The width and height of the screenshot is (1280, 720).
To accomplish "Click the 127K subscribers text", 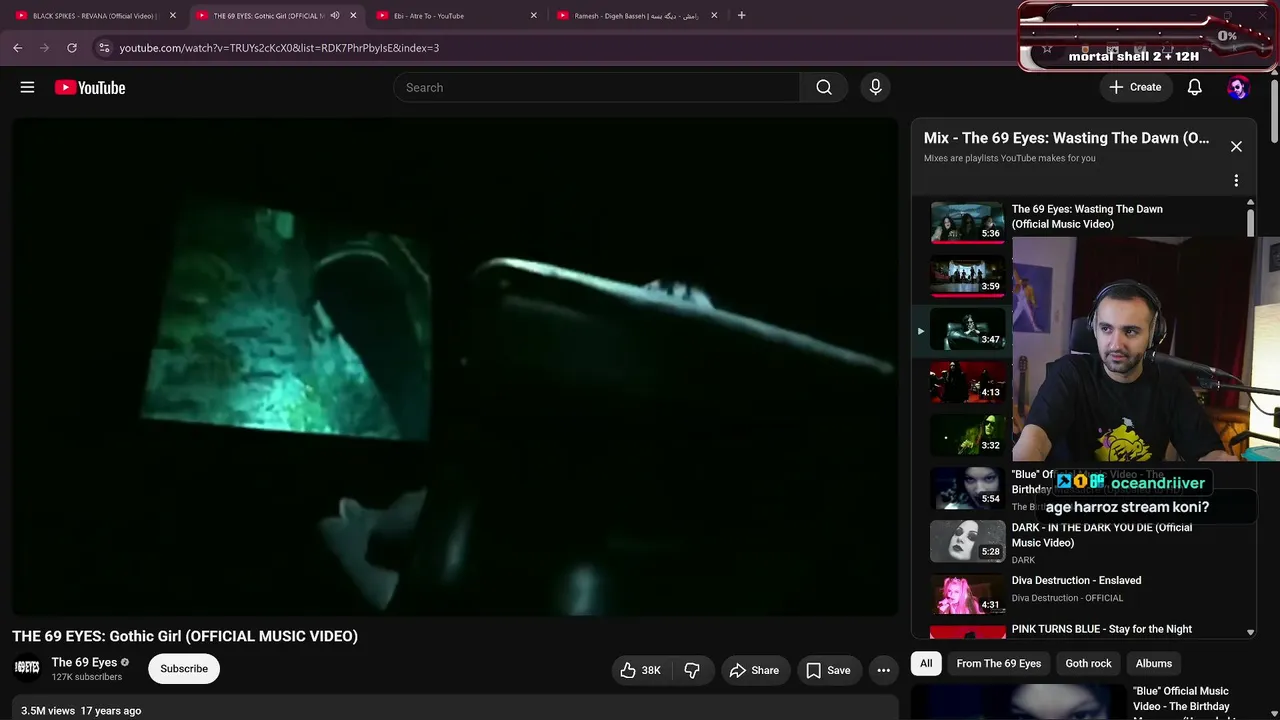I will (87, 677).
